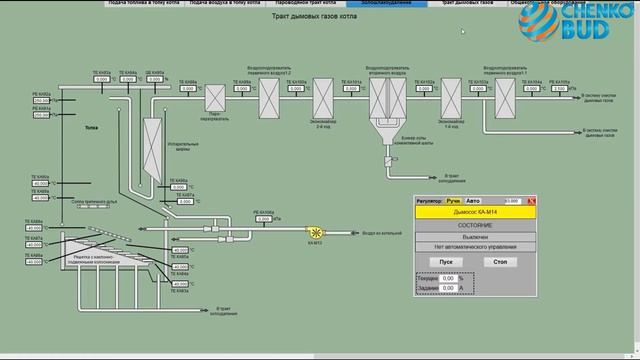Screen dimensions: 640x360
Task: Click the TE KA100a temperature value
Action: (296, 89)
